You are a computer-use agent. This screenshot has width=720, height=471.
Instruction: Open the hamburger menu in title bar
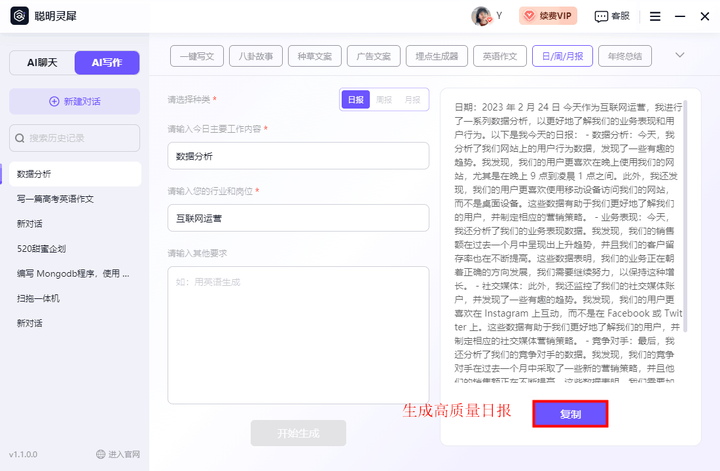655,16
